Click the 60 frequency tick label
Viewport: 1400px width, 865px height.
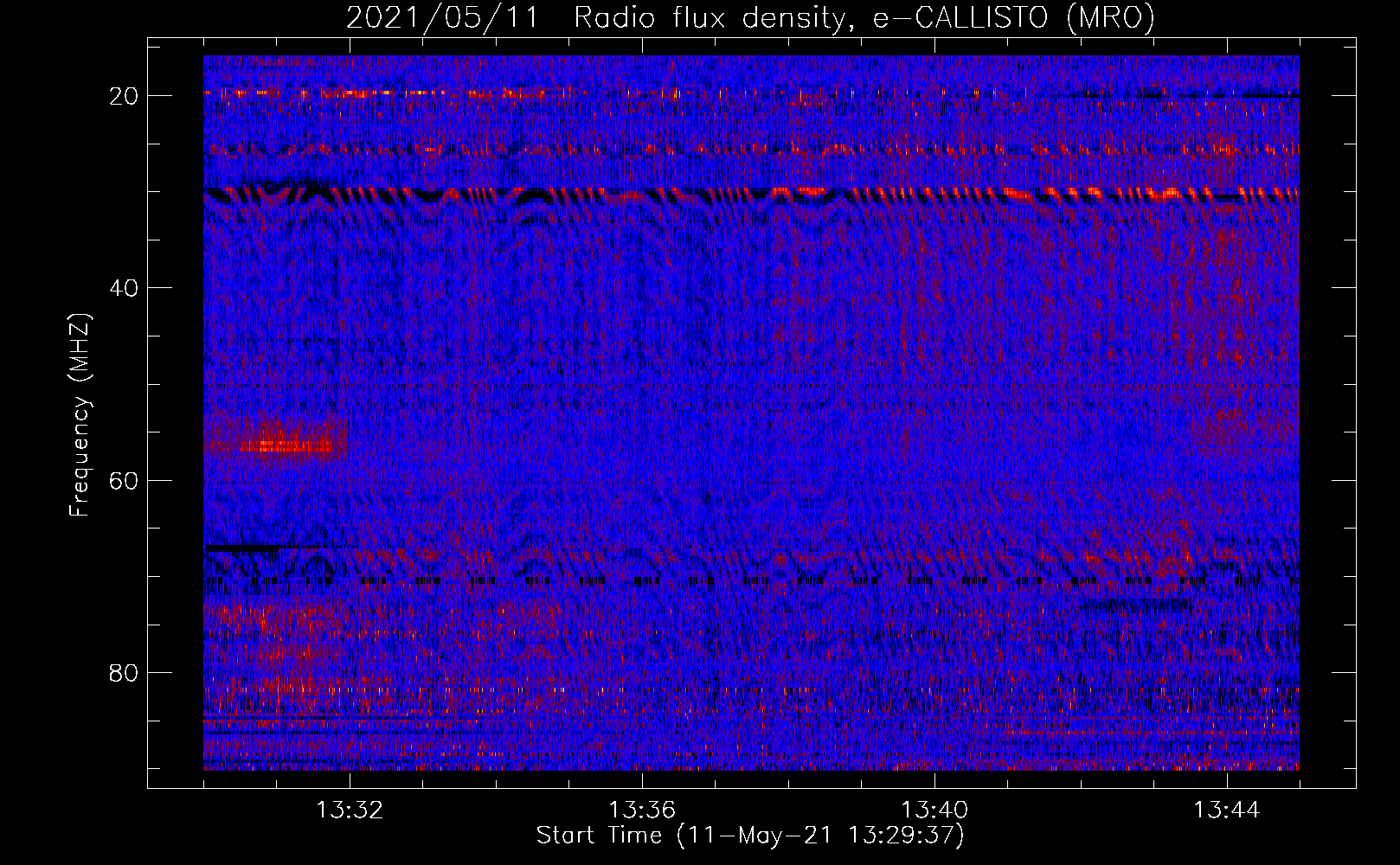125,480
